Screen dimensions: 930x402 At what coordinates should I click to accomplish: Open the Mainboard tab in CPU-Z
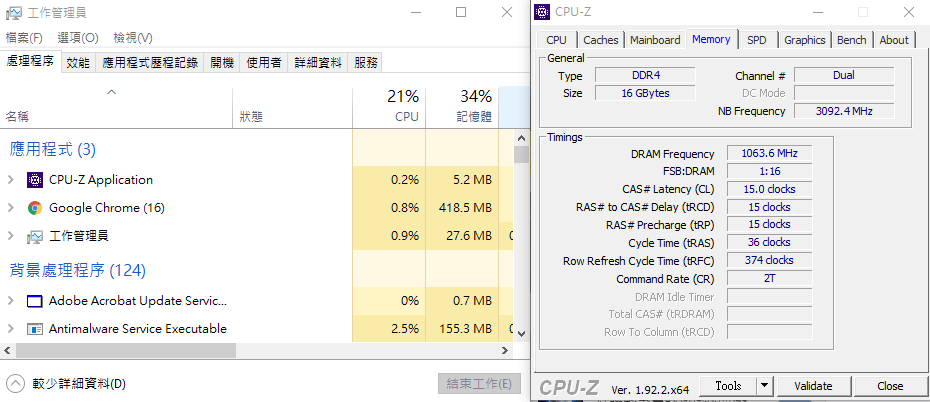click(x=655, y=40)
